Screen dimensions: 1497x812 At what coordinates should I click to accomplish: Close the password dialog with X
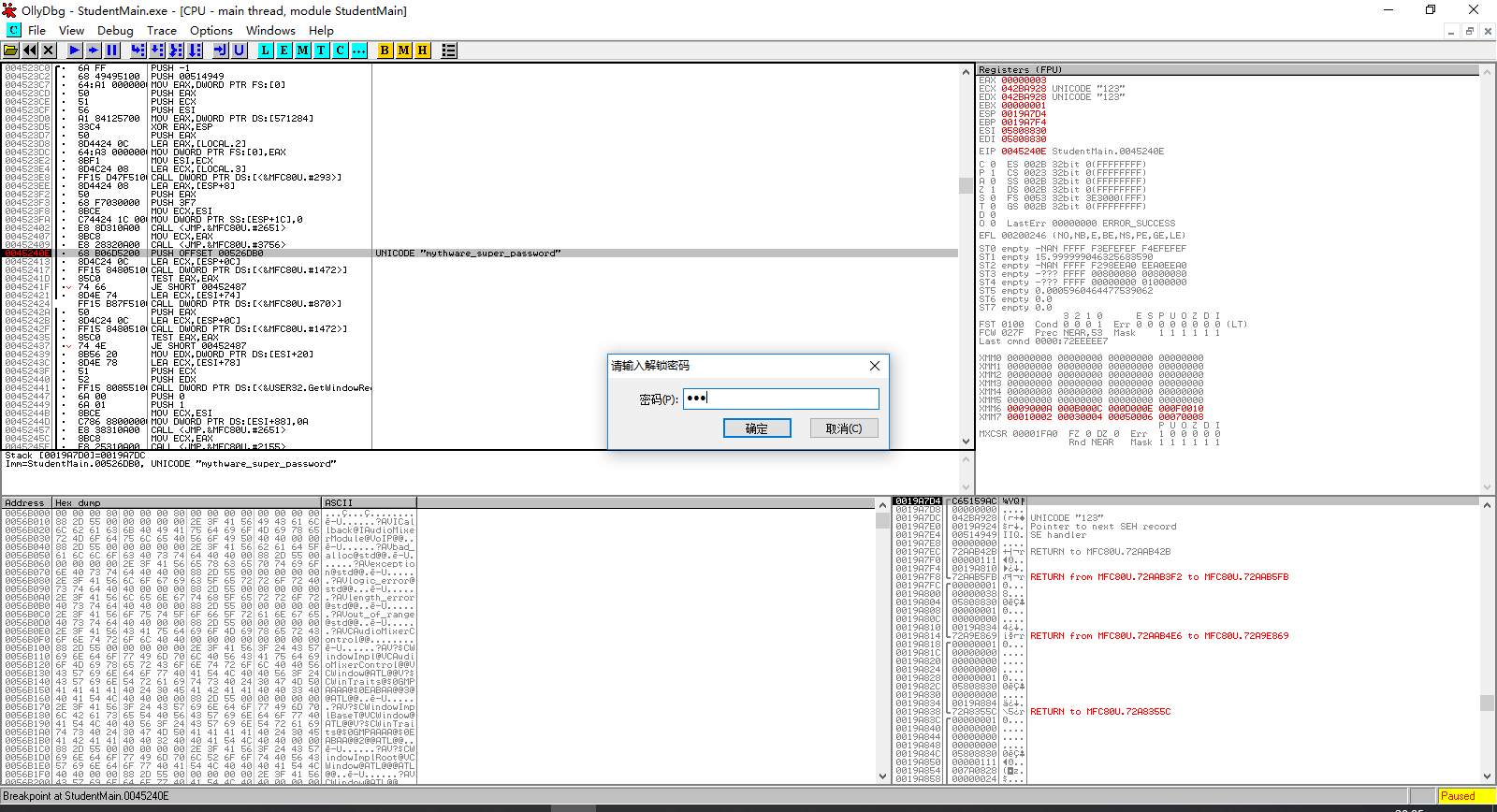tap(875, 366)
